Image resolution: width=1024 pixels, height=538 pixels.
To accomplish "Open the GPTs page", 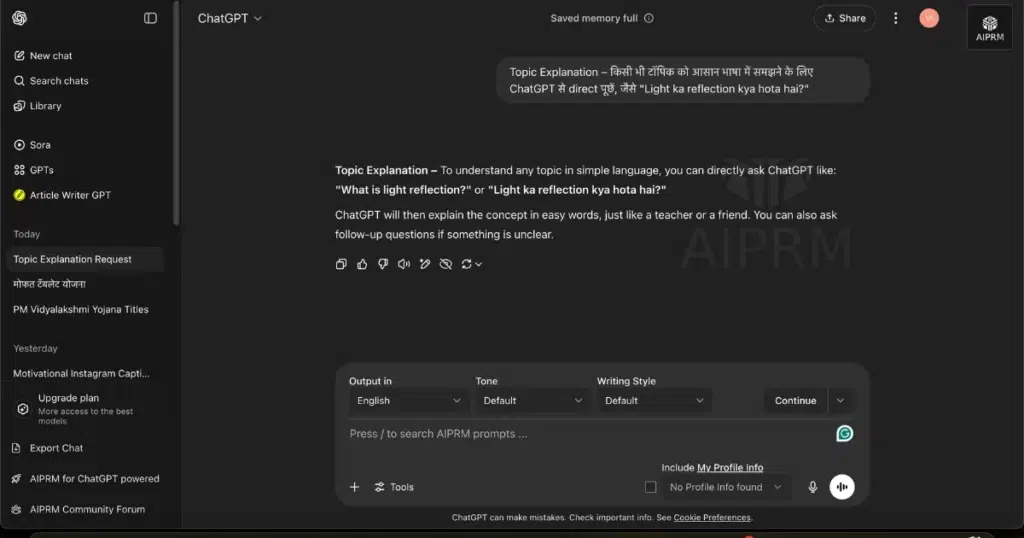I will tap(33, 170).
